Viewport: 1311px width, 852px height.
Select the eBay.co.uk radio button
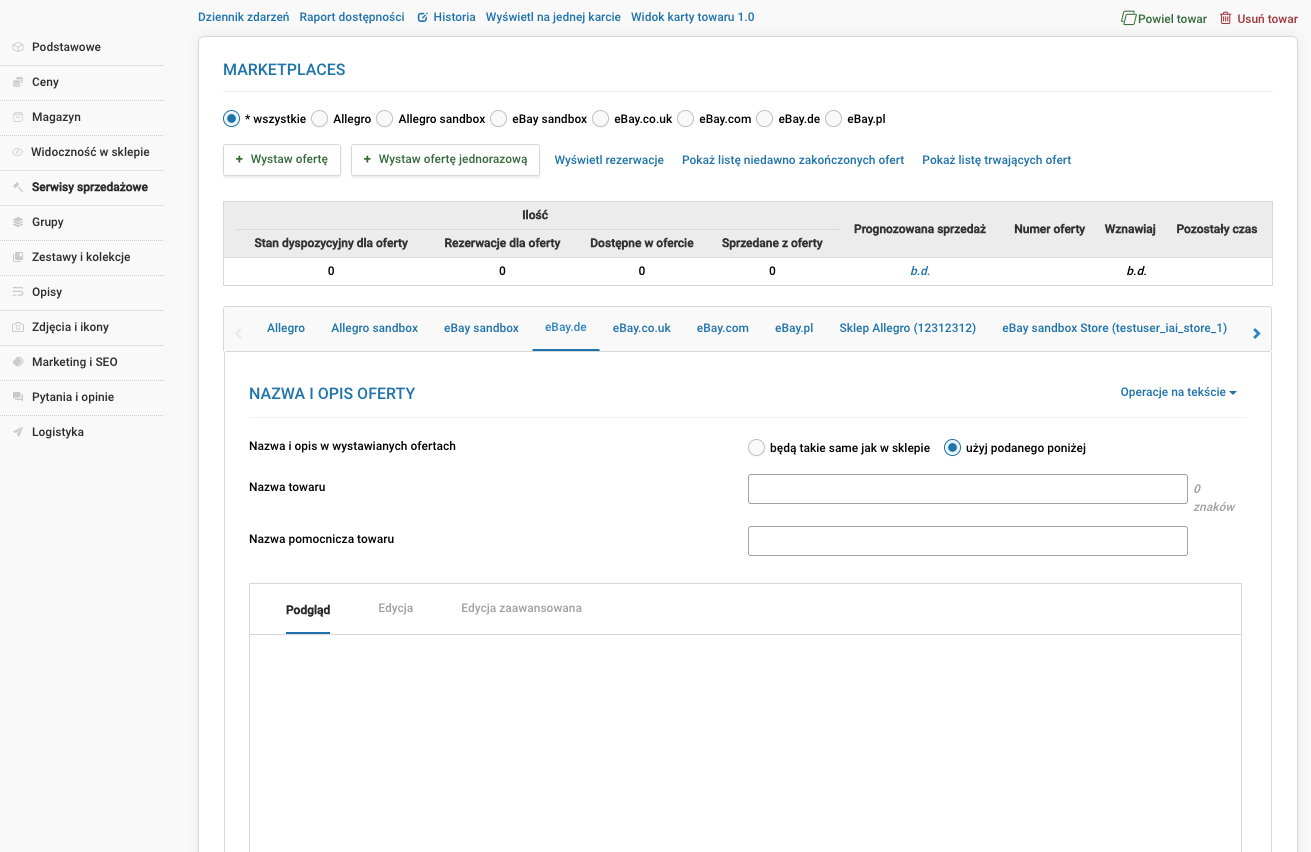(x=601, y=119)
